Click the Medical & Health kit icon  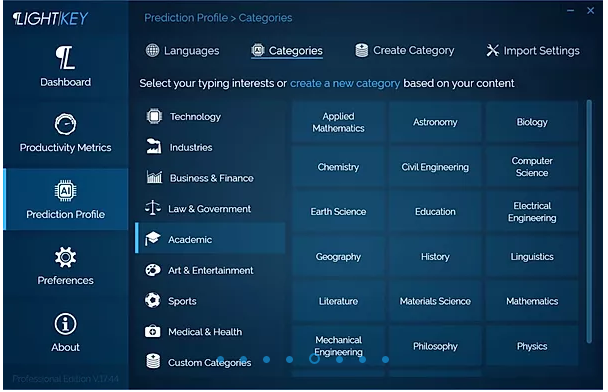coord(152,332)
